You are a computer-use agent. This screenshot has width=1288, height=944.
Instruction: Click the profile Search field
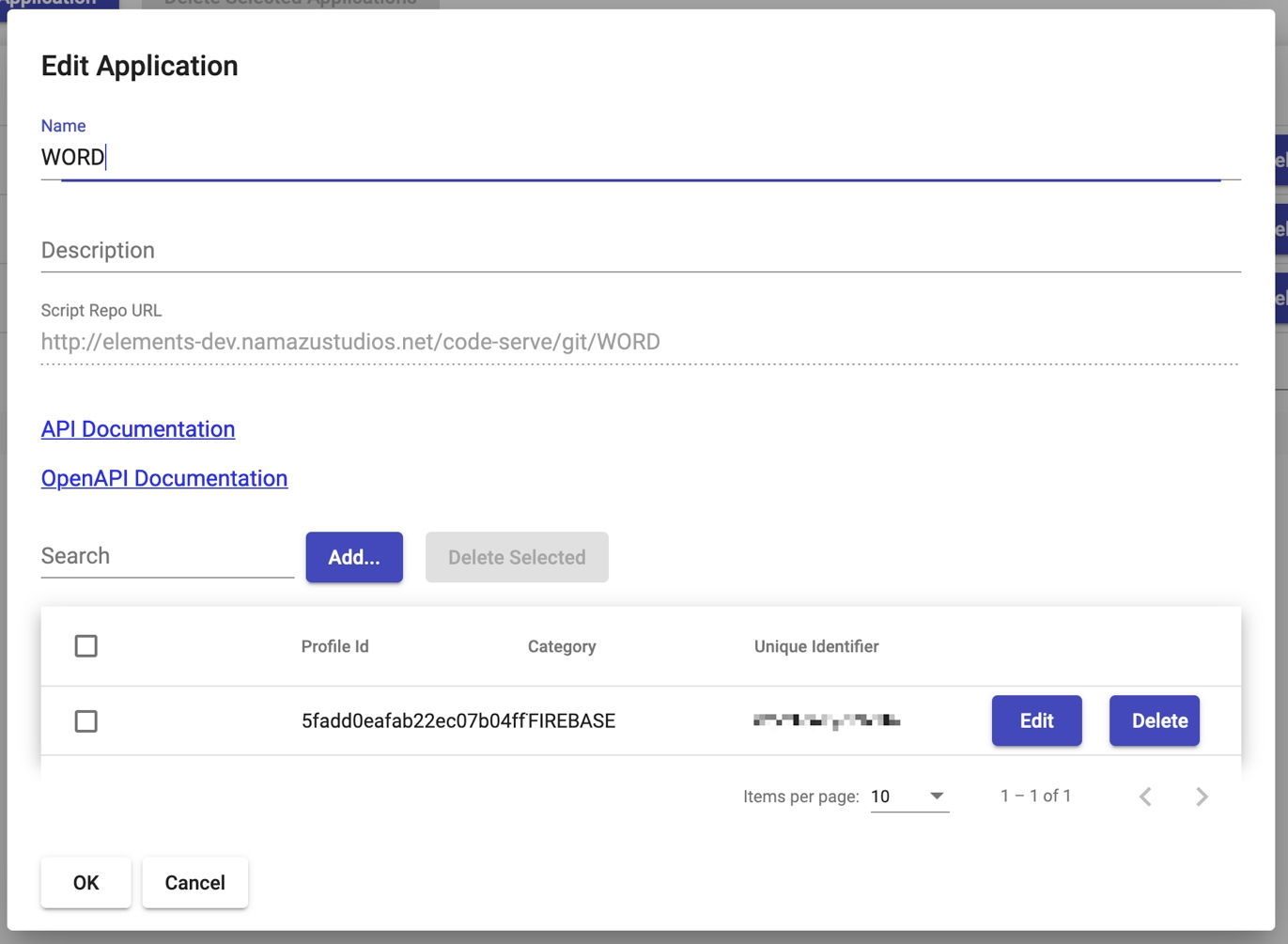(167, 556)
